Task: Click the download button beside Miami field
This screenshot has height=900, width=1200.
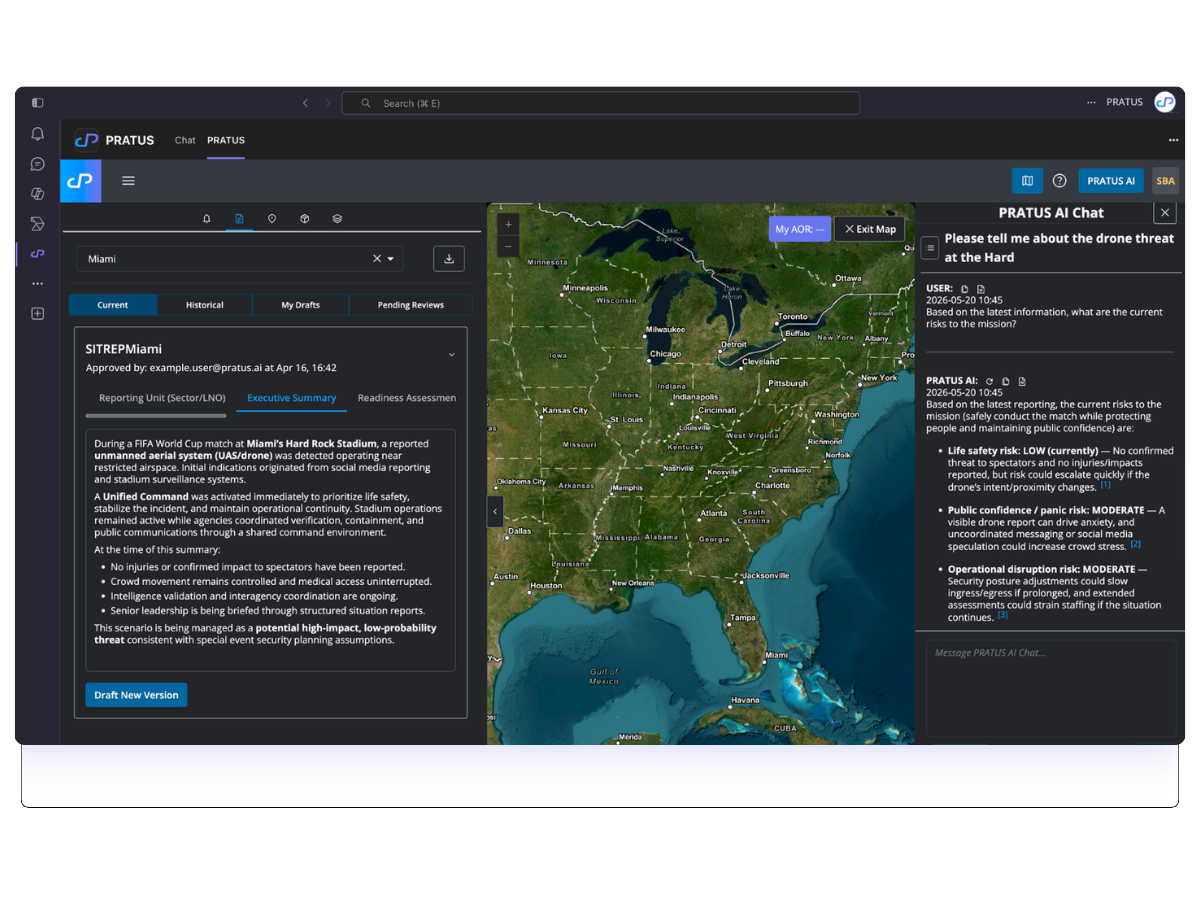Action: (x=449, y=258)
